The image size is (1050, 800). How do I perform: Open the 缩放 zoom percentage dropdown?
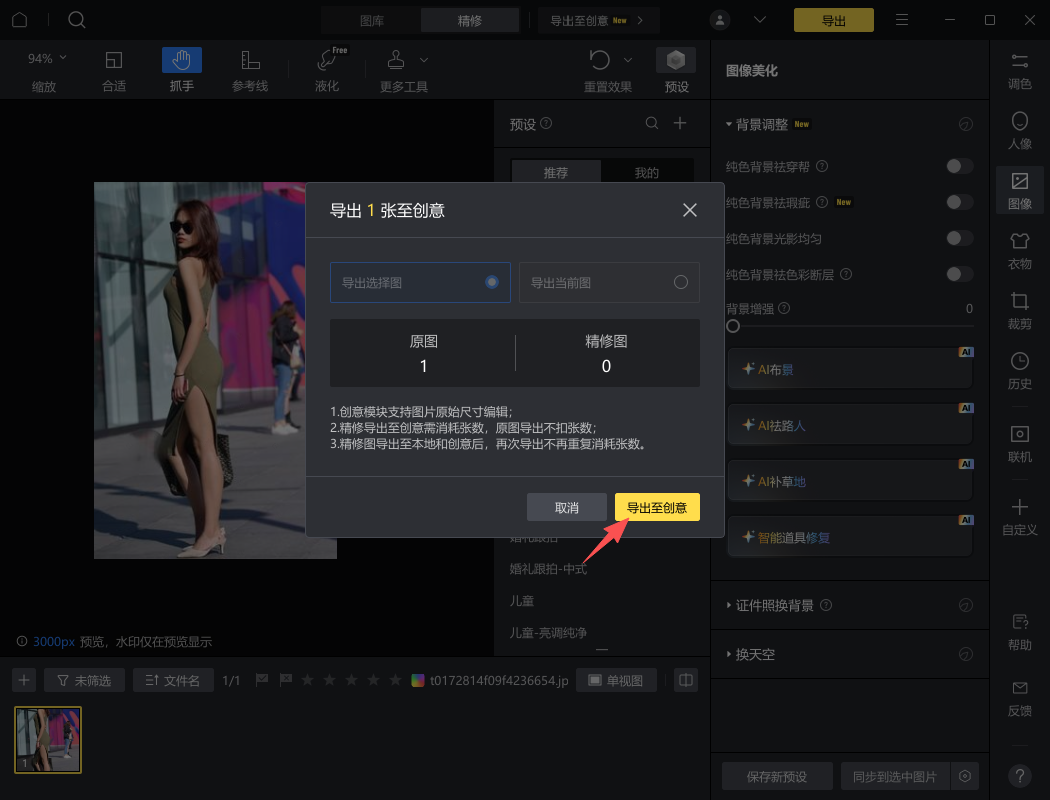point(47,59)
